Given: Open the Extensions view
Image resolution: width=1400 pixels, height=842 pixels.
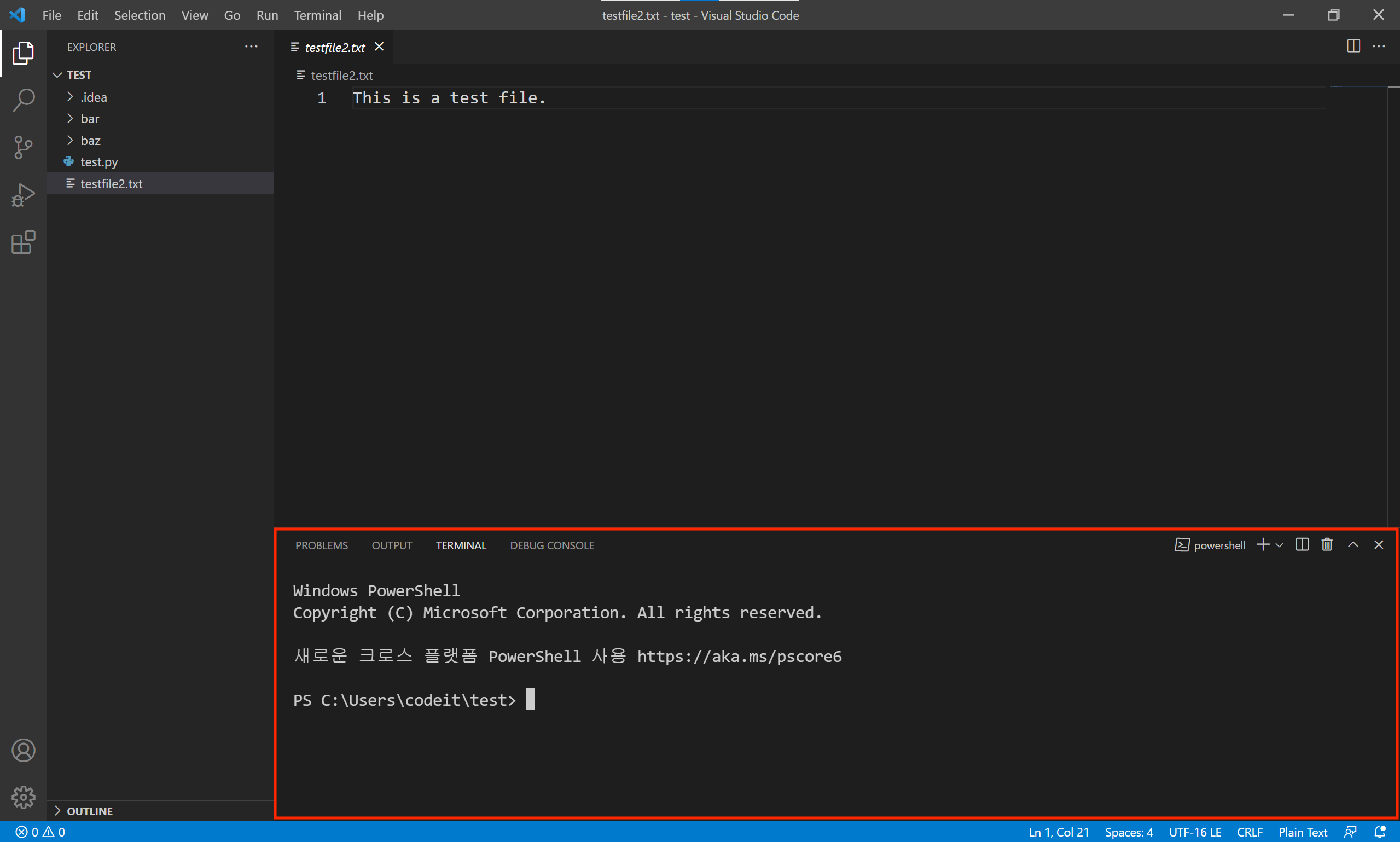Looking at the screenshot, I should tap(24, 242).
